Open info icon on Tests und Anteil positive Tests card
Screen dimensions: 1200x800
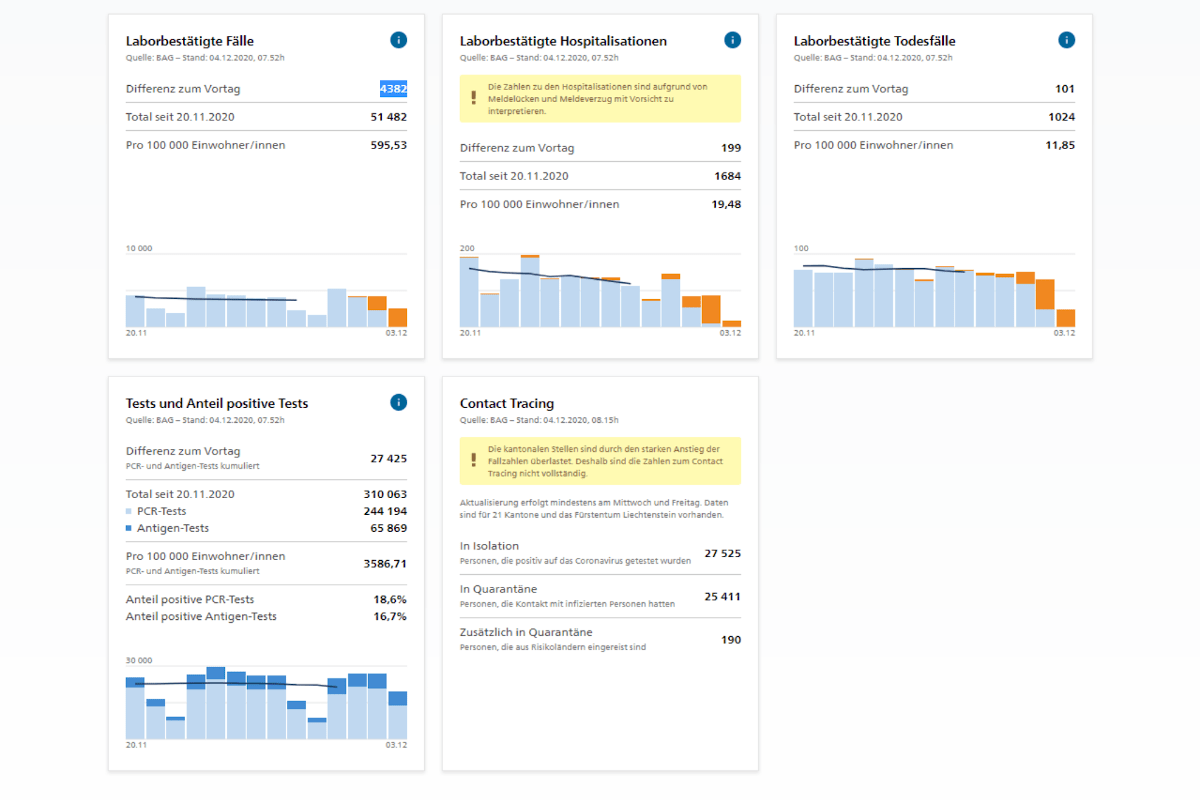398,402
